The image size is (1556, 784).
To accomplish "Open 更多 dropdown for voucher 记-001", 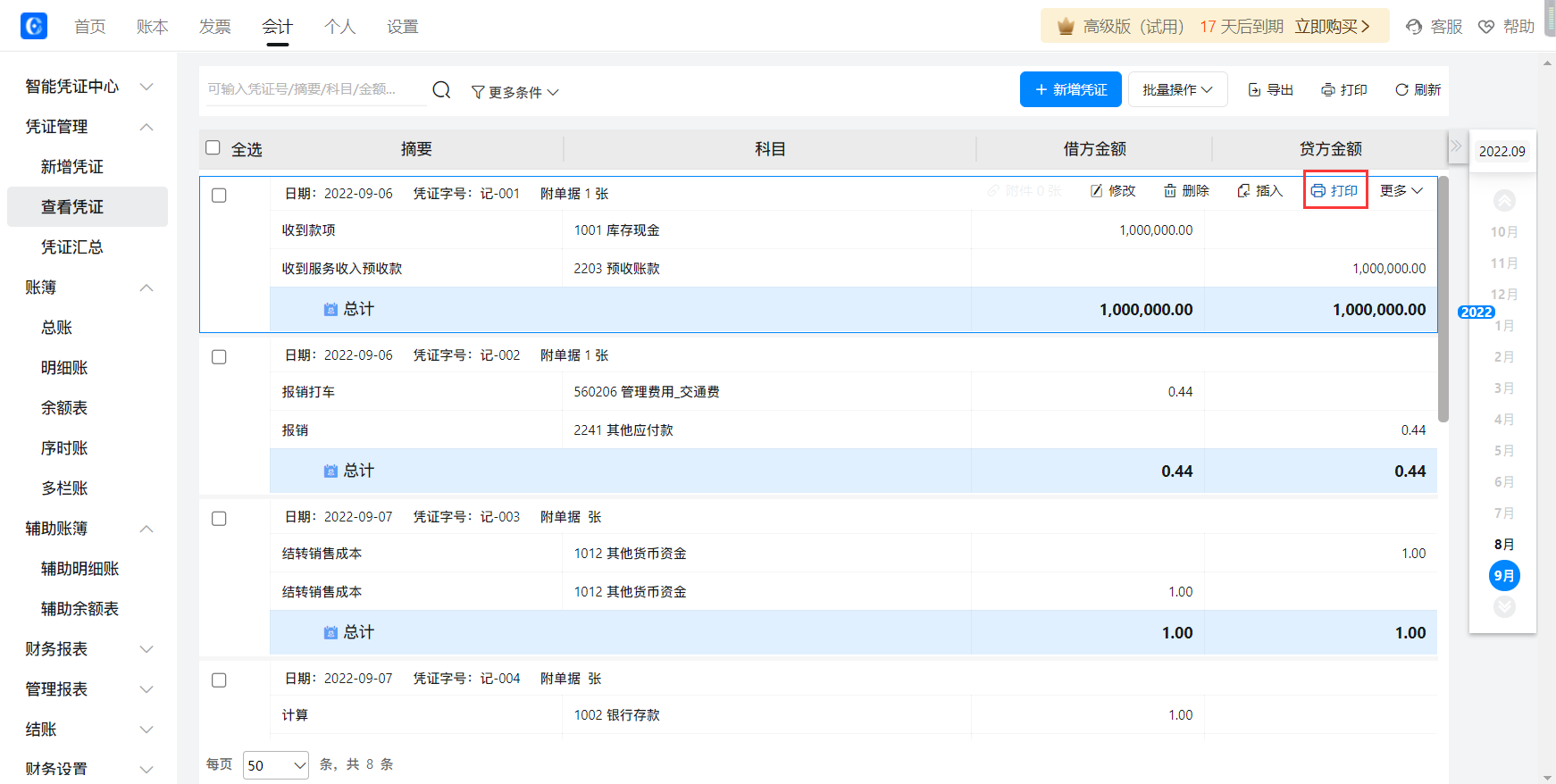I will click(x=1401, y=190).
